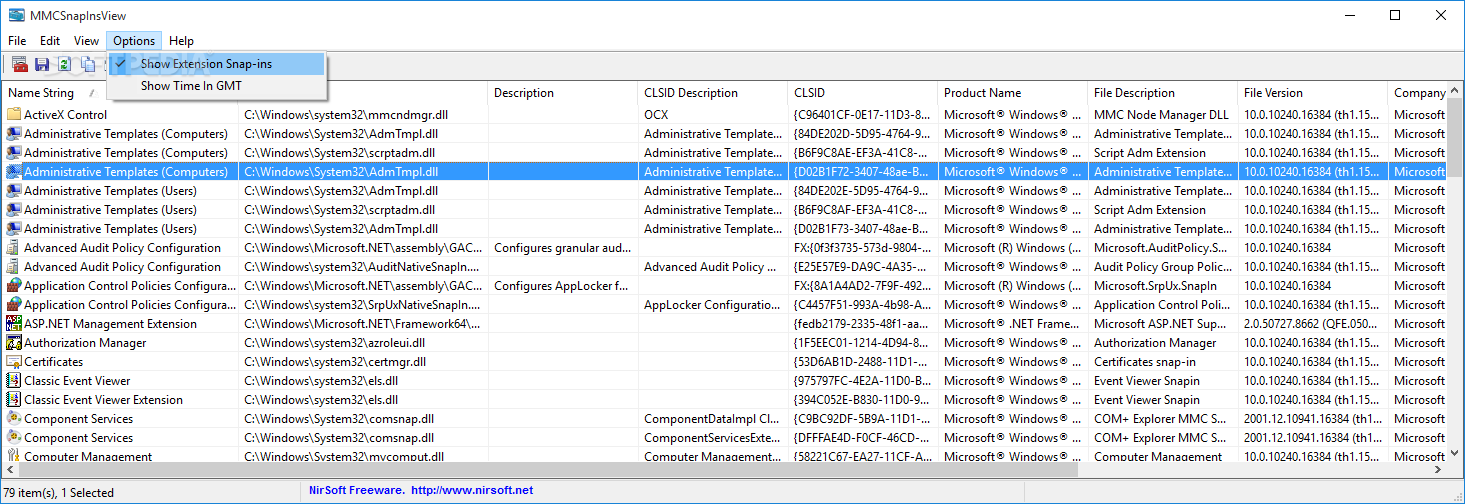Select the Certificates name cell

click(54, 362)
